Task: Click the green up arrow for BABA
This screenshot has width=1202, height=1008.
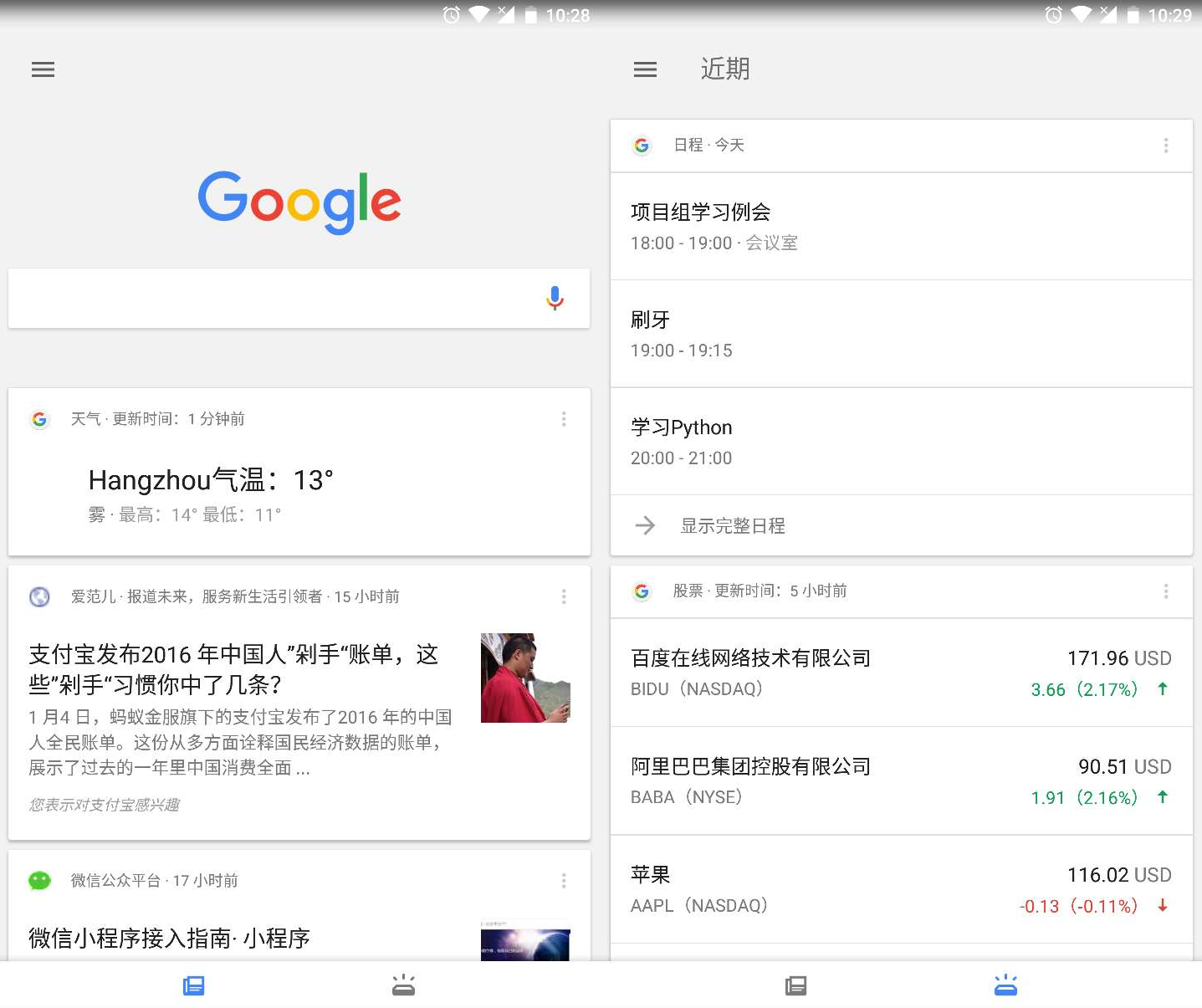Action: click(1163, 796)
